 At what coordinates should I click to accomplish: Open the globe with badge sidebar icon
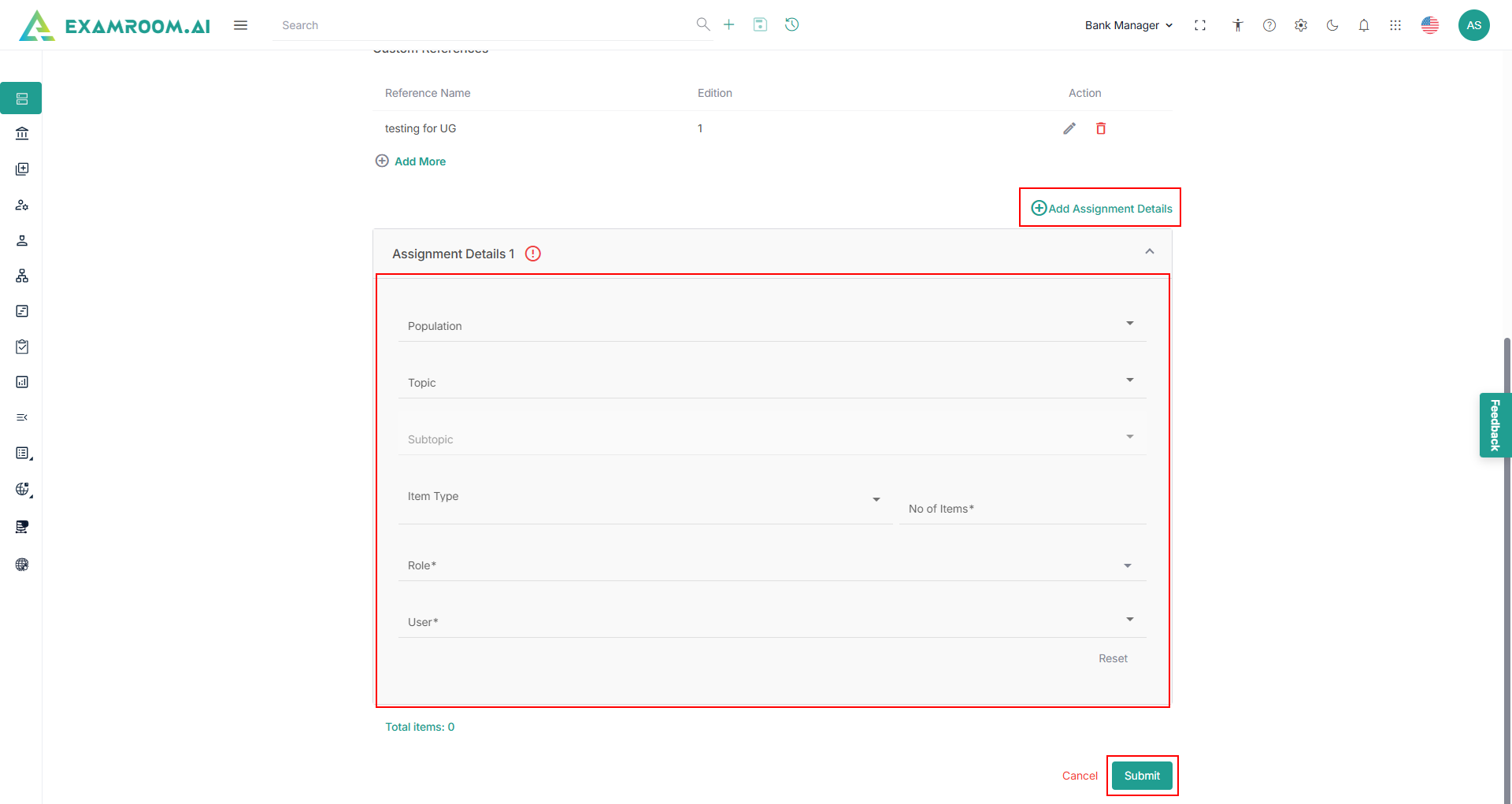pos(23,490)
